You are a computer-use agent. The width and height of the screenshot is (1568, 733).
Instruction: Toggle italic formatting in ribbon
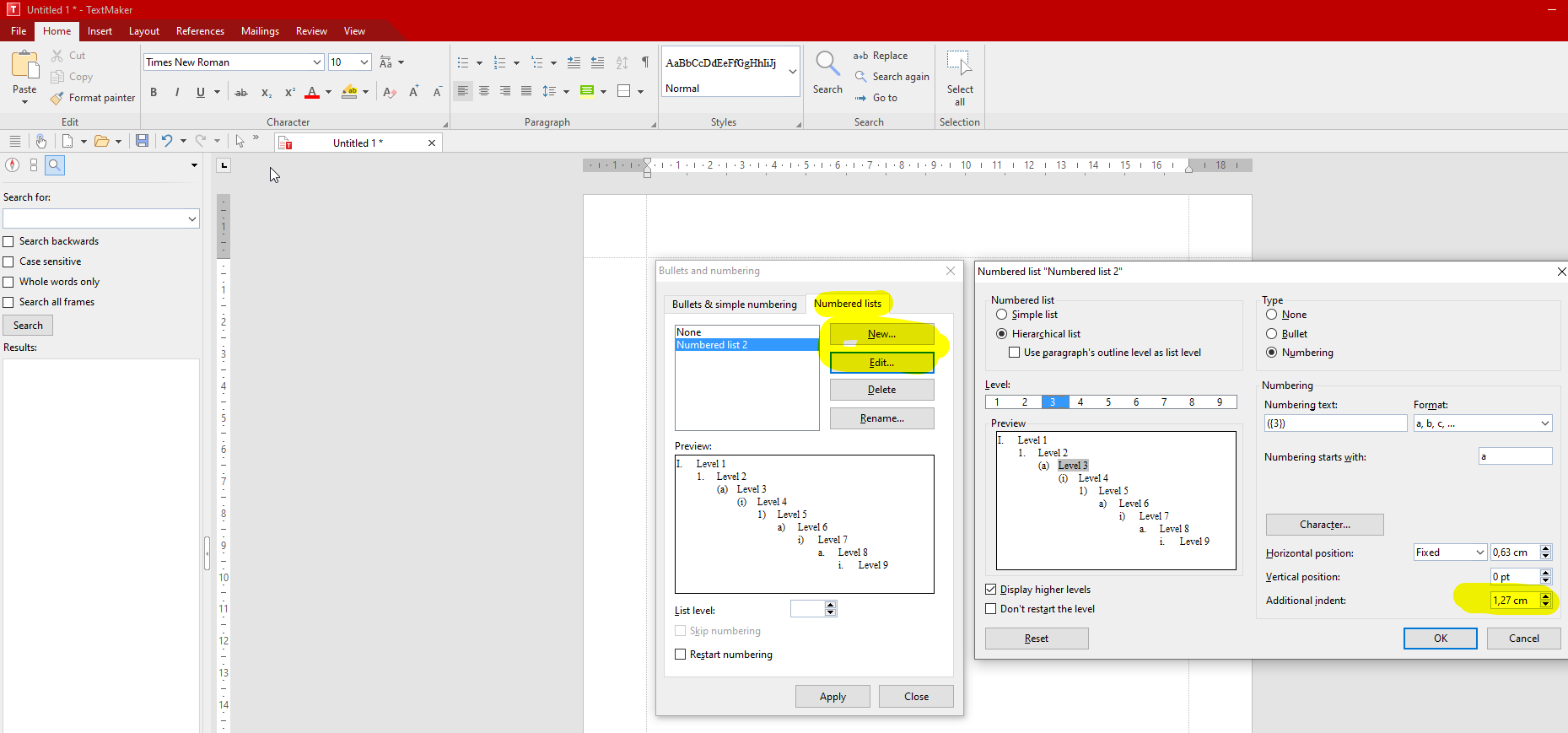[177, 92]
